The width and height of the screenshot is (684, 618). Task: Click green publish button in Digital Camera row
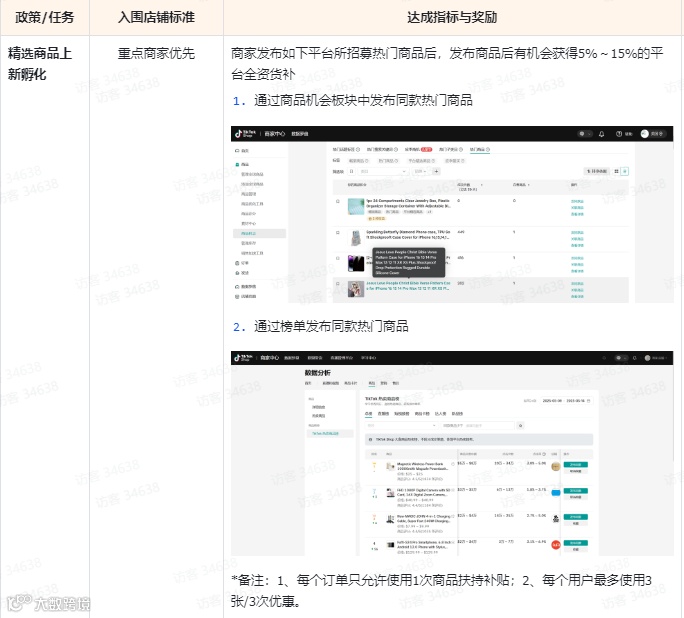575,491
